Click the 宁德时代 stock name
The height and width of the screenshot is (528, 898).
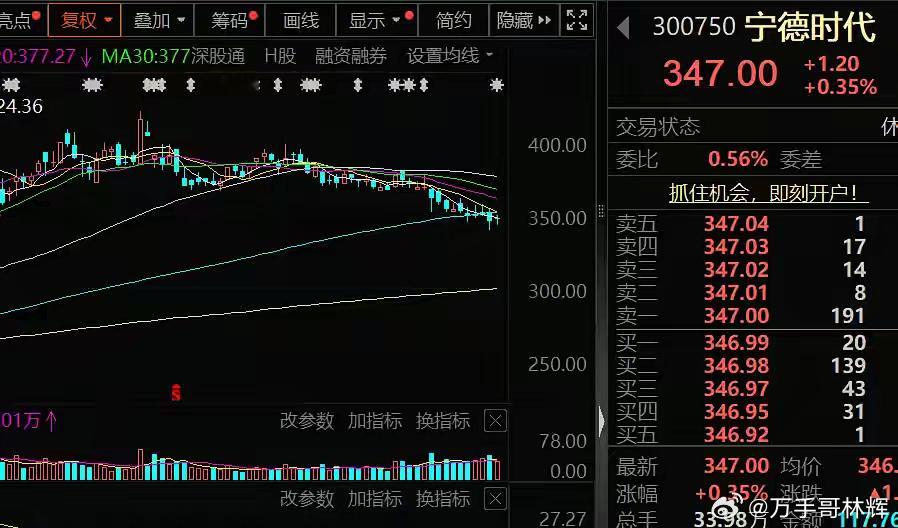pos(810,27)
